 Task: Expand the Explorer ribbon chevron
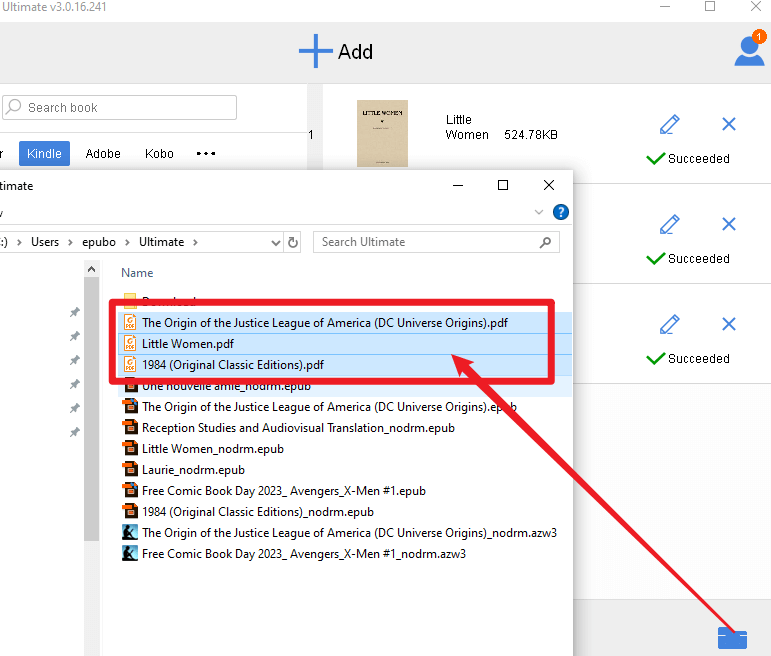(x=539, y=212)
